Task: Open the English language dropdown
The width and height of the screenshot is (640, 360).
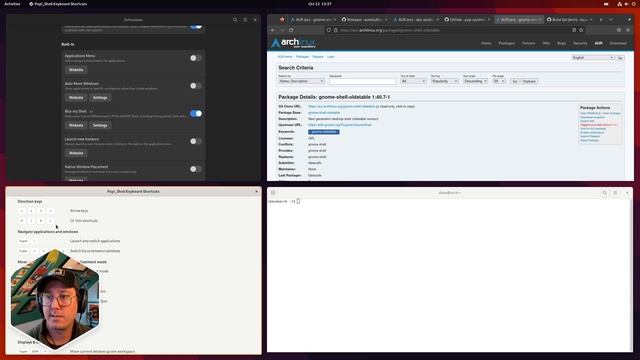Action: [x=593, y=58]
